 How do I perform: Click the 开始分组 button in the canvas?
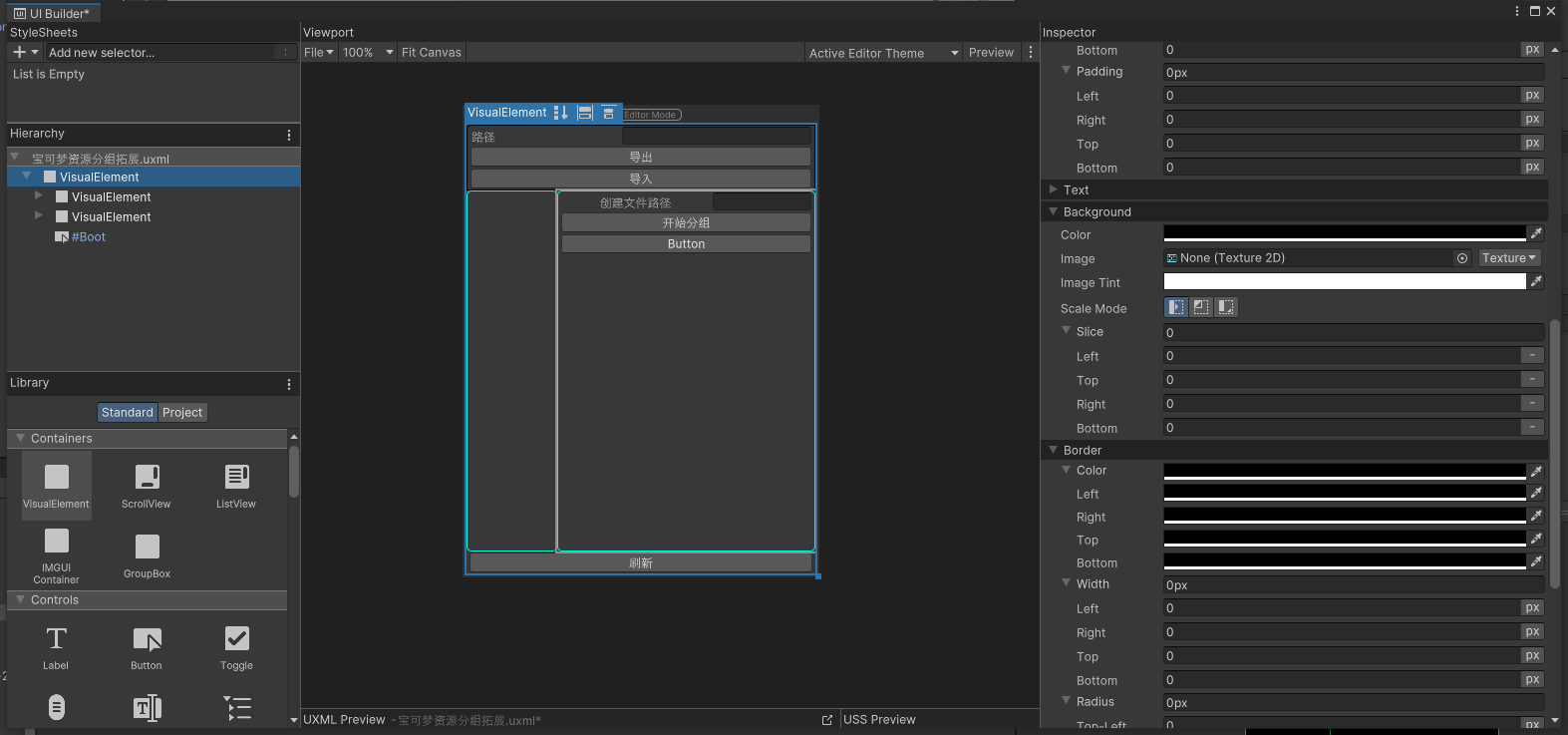tap(686, 223)
